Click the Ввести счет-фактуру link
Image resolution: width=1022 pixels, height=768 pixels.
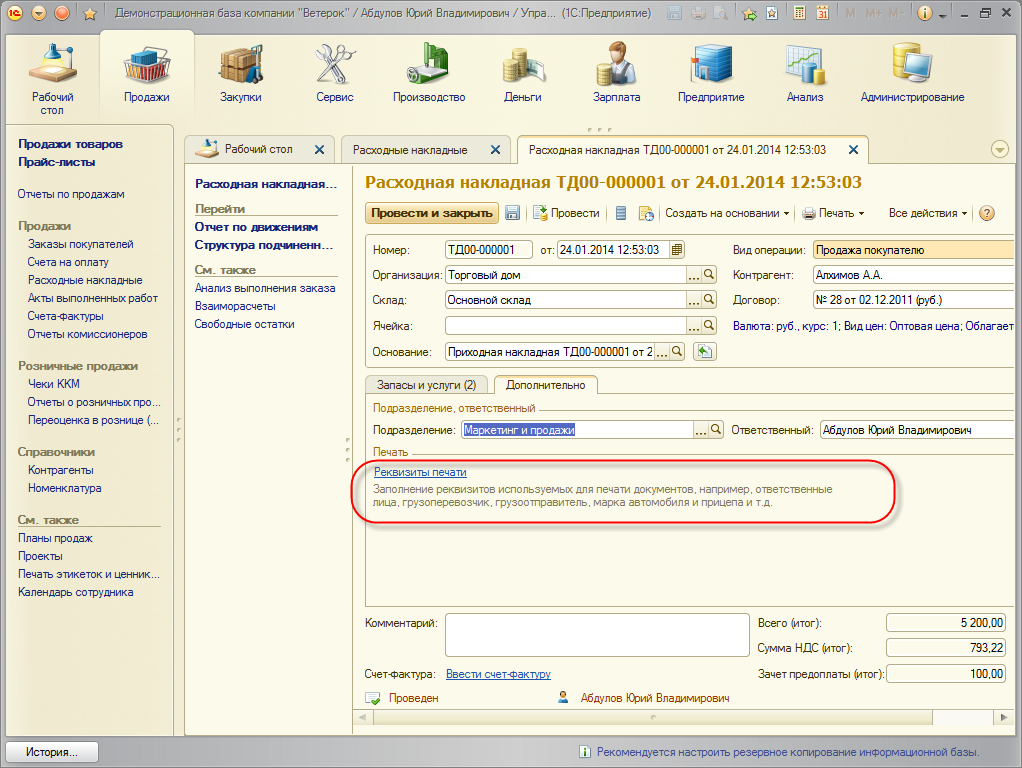pos(498,673)
